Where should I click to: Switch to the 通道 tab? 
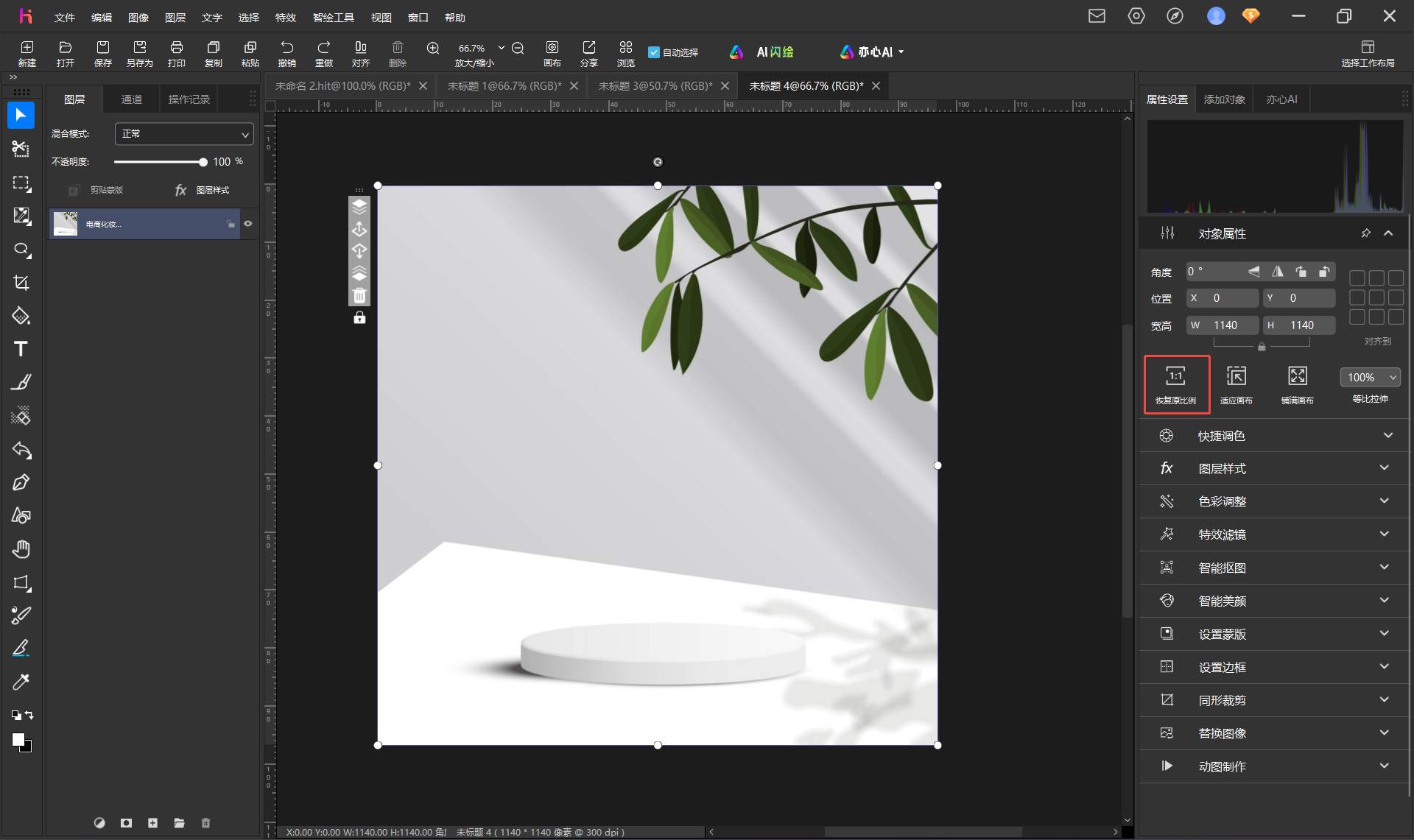point(131,99)
